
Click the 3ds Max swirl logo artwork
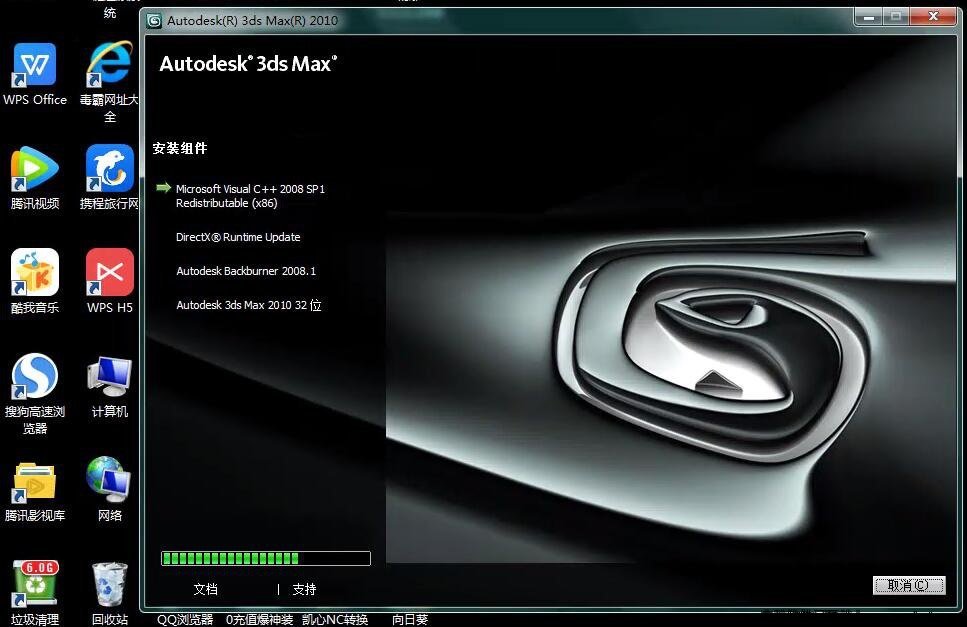[x=715, y=345]
